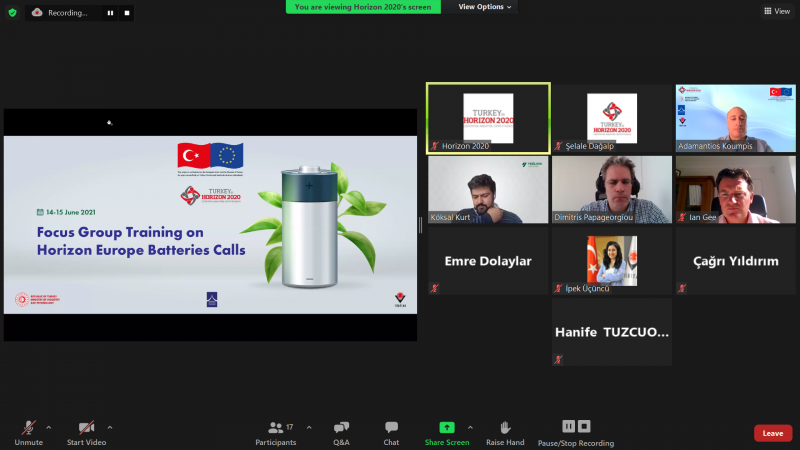The width and height of the screenshot is (800, 450).
Task: Click muted mic icon on Çağrı Yıldırım tile
Action: [682, 288]
